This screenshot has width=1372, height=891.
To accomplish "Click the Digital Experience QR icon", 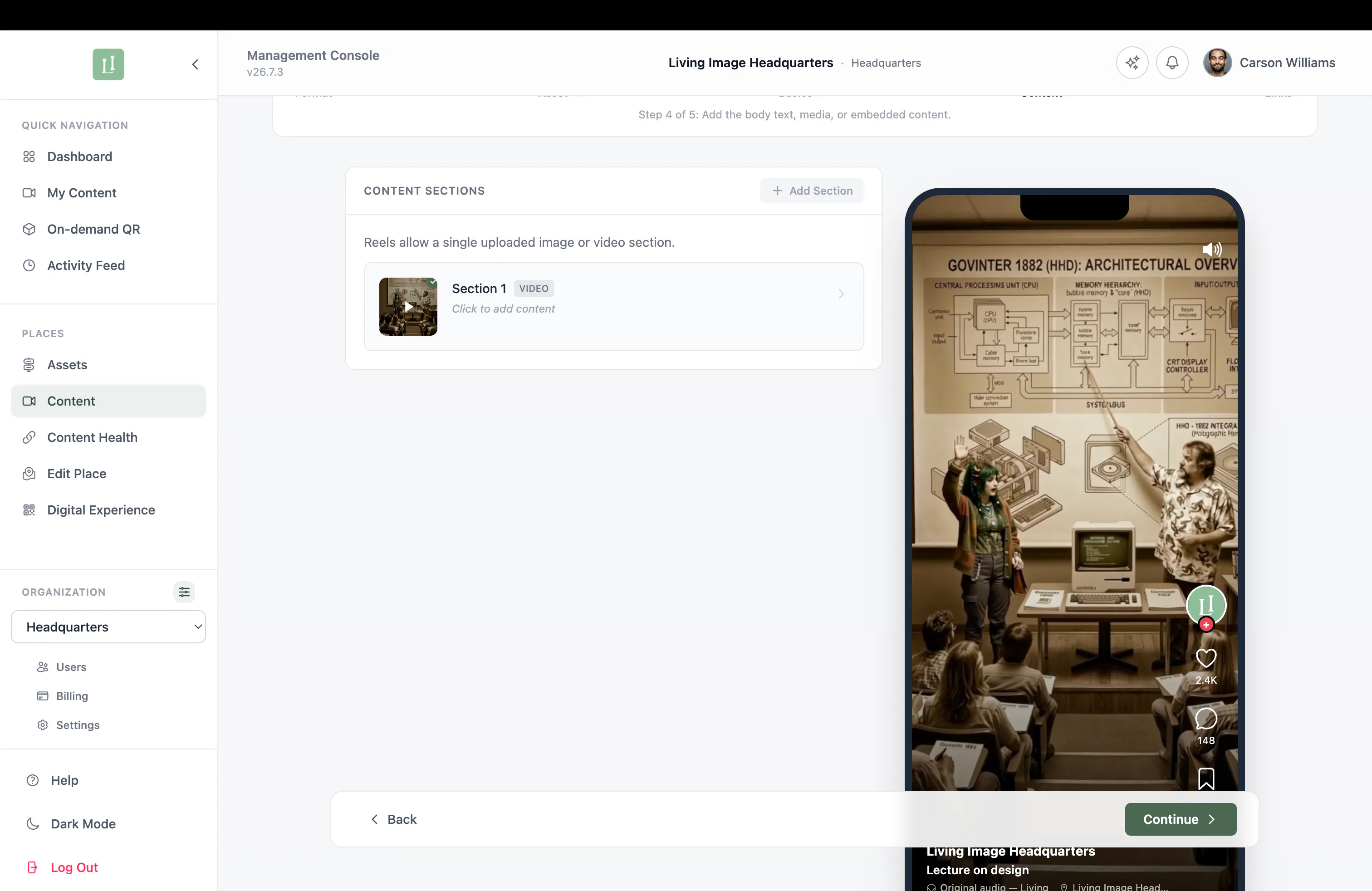I will click(29, 510).
